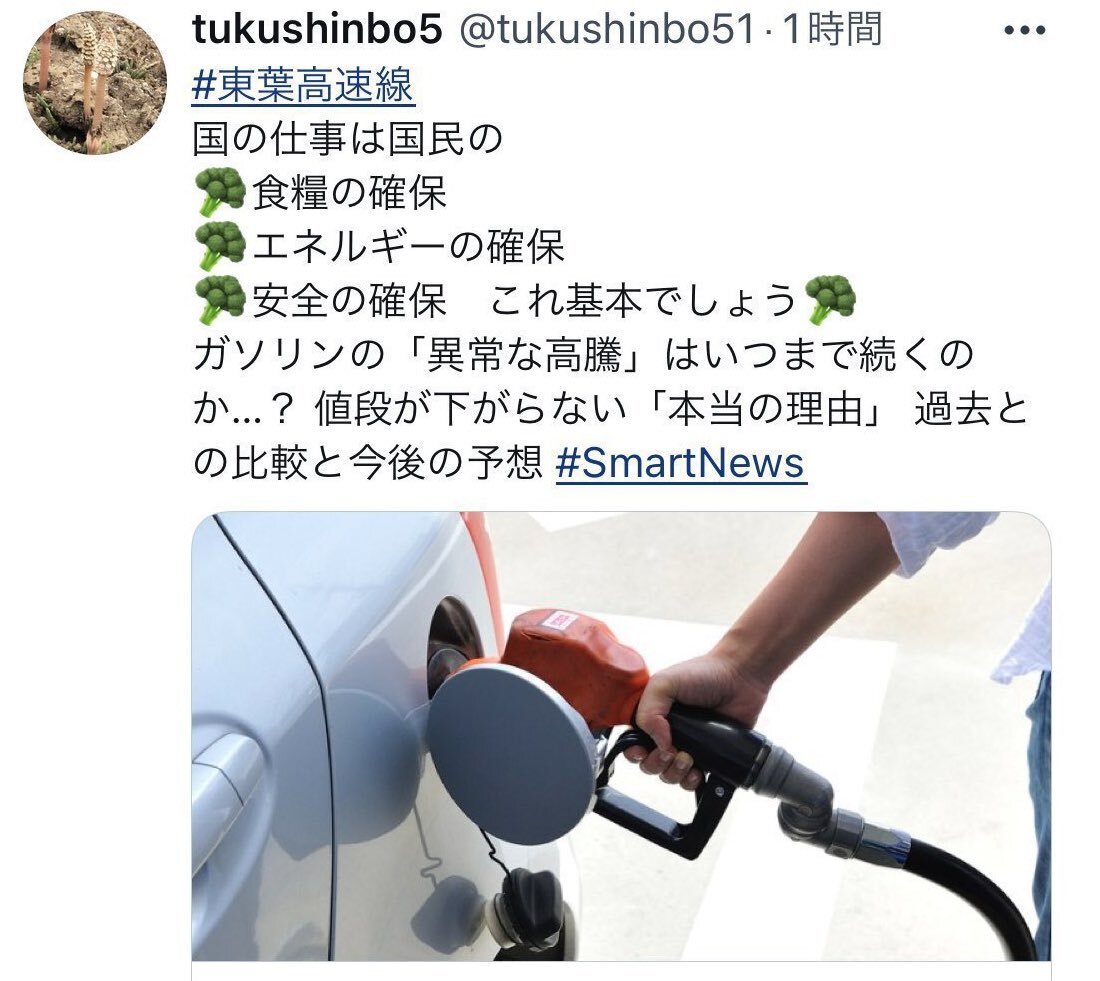Image resolution: width=1100 pixels, height=981 pixels.
Task: Open the #東葉高速線 hashtag
Action: point(303,85)
